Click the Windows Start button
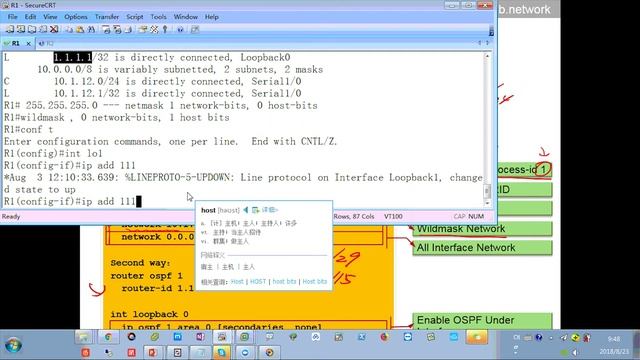 (x=13, y=345)
